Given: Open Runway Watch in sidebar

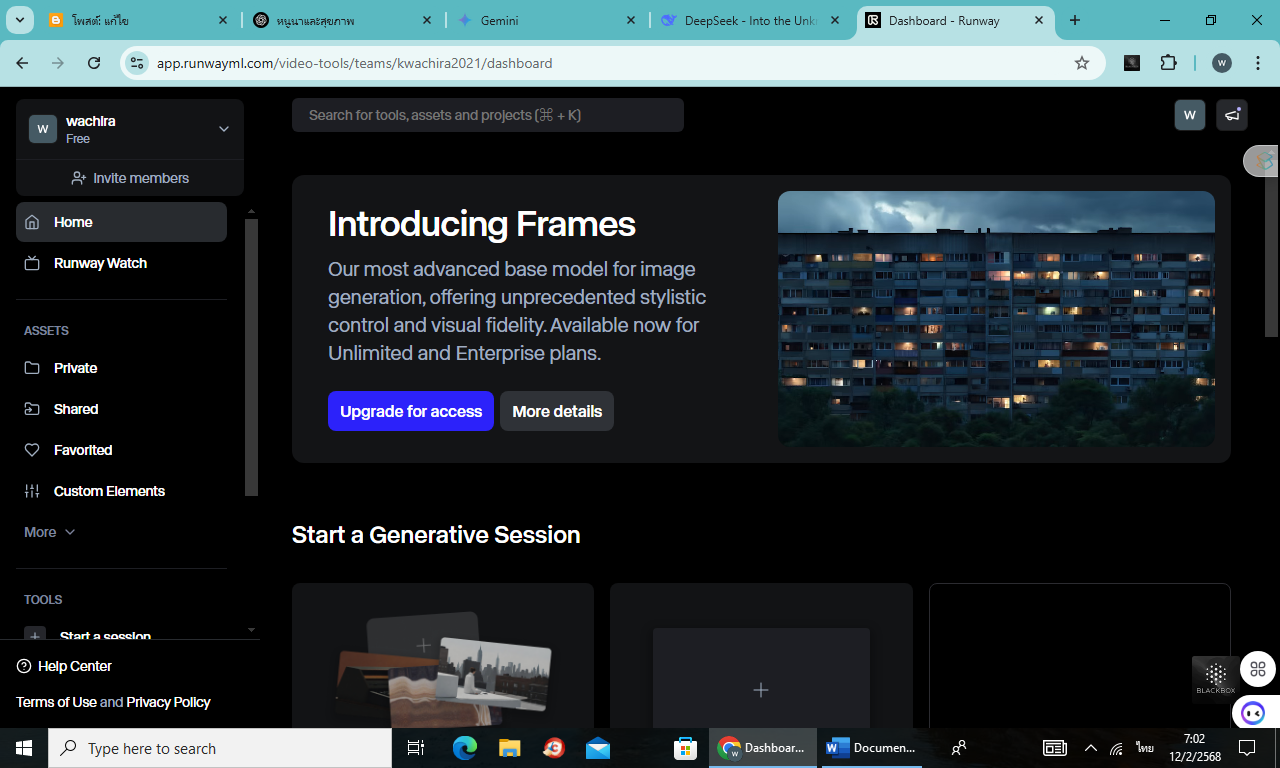Looking at the screenshot, I should point(121,263).
